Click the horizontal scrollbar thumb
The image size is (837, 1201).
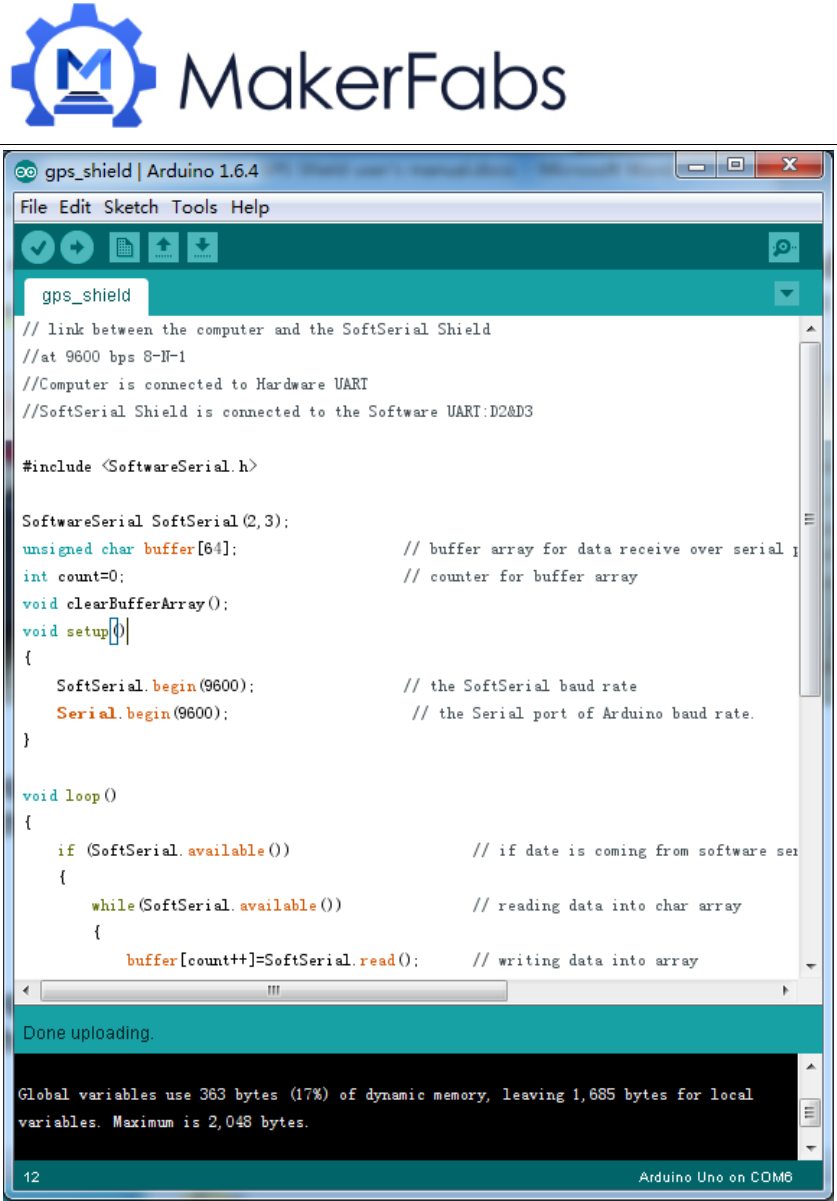pyautogui.click(x=273, y=990)
